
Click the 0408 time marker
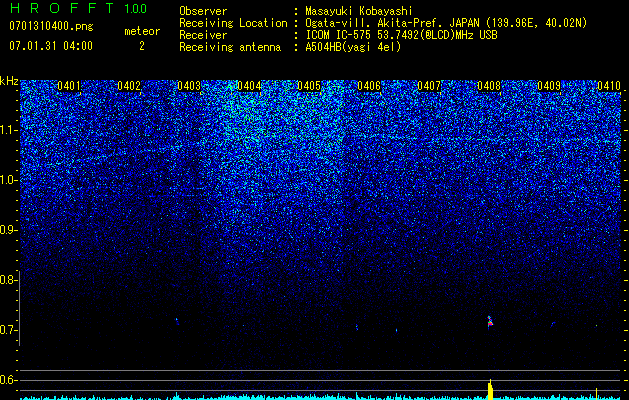point(489,86)
